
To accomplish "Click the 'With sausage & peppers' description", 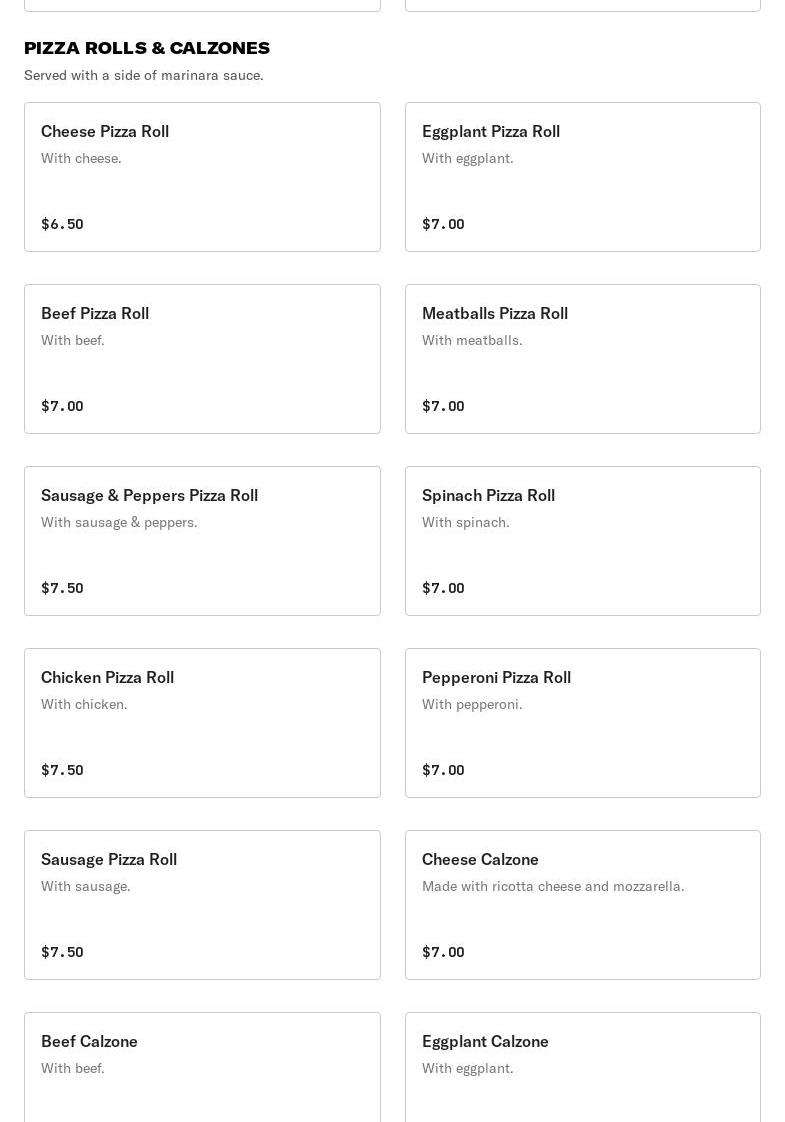I will [x=119, y=522].
